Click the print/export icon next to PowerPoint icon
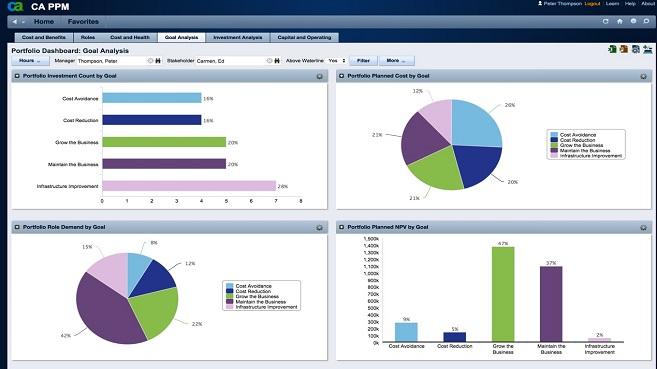The image size is (657, 369). 636,49
